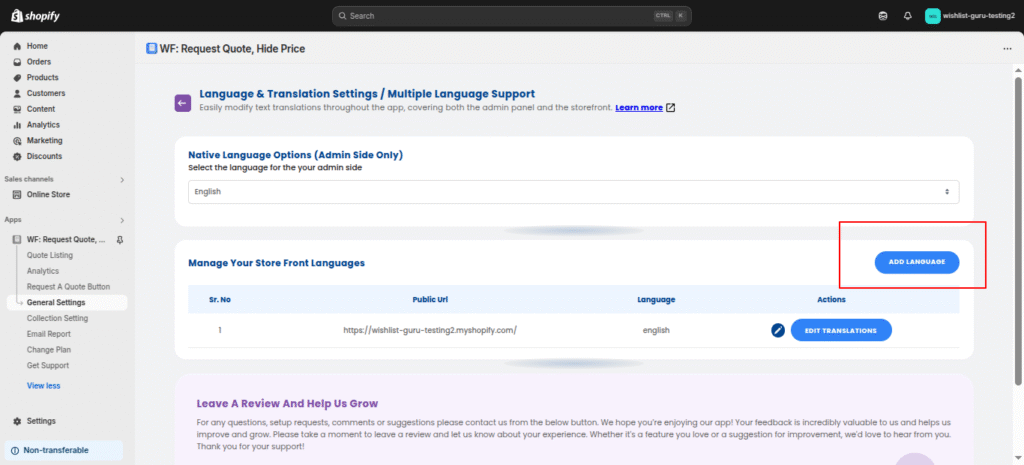Expand the Apps section chevron

click(x=121, y=220)
